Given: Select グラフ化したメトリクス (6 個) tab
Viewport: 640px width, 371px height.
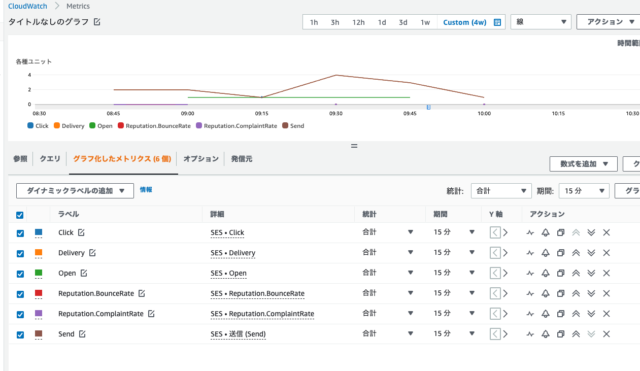Looking at the screenshot, I should click(122, 159).
